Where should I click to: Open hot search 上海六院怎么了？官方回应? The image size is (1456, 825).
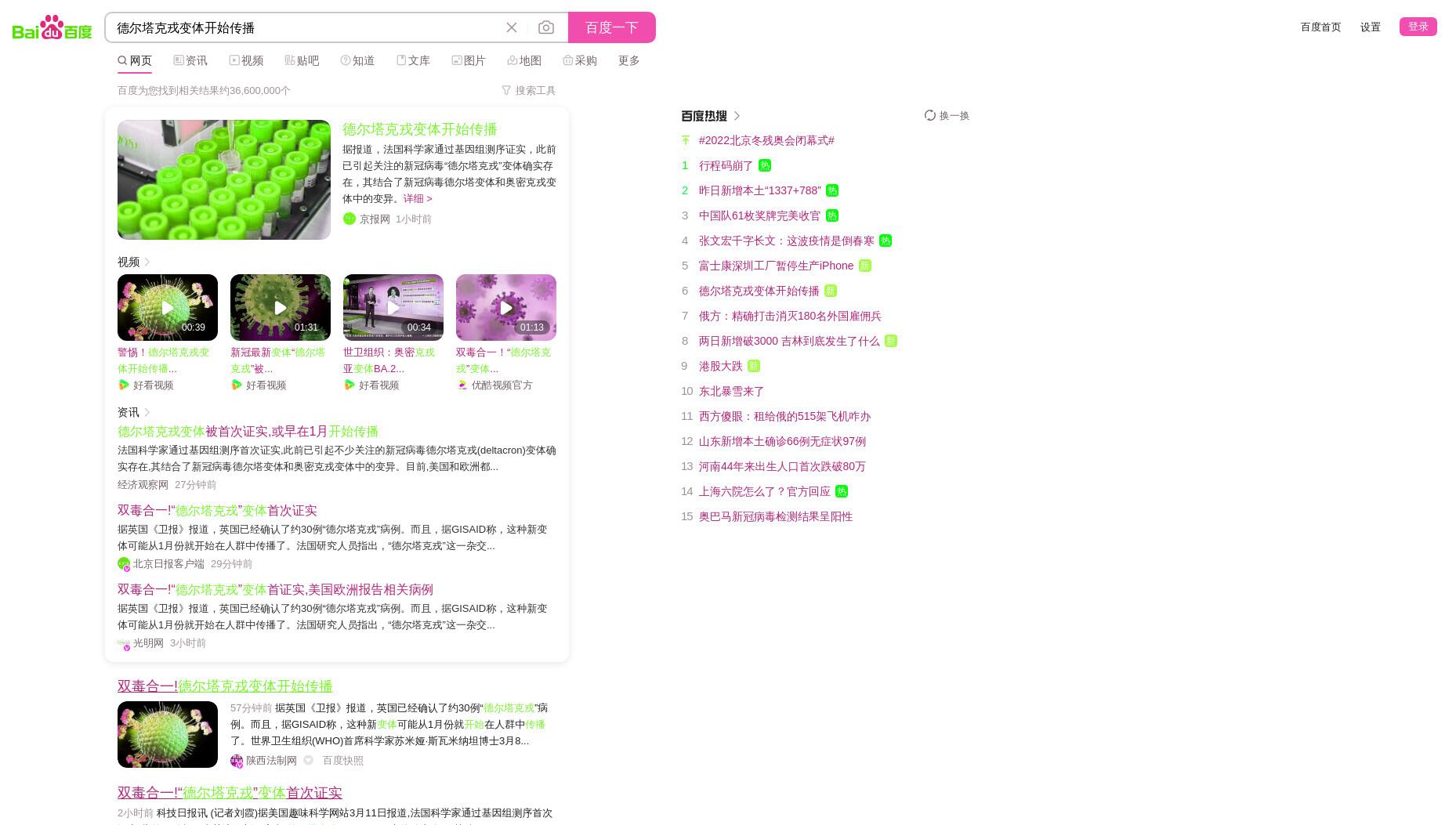765,491
